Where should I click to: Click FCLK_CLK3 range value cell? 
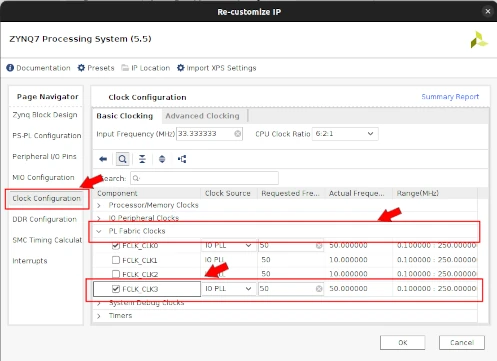coord(436,289)
